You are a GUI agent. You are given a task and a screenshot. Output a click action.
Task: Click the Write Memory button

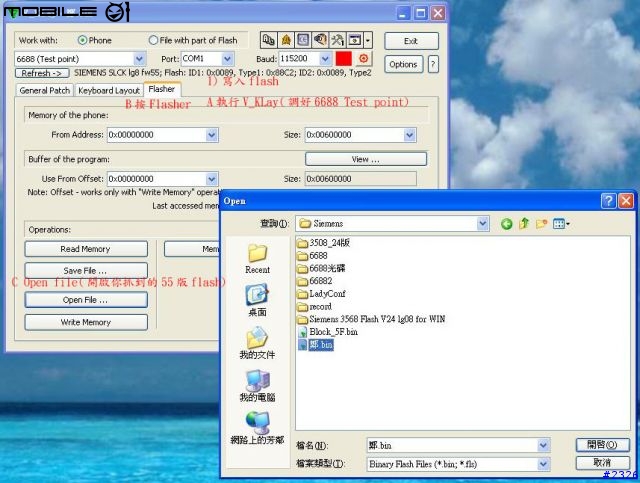coord(86,322)
